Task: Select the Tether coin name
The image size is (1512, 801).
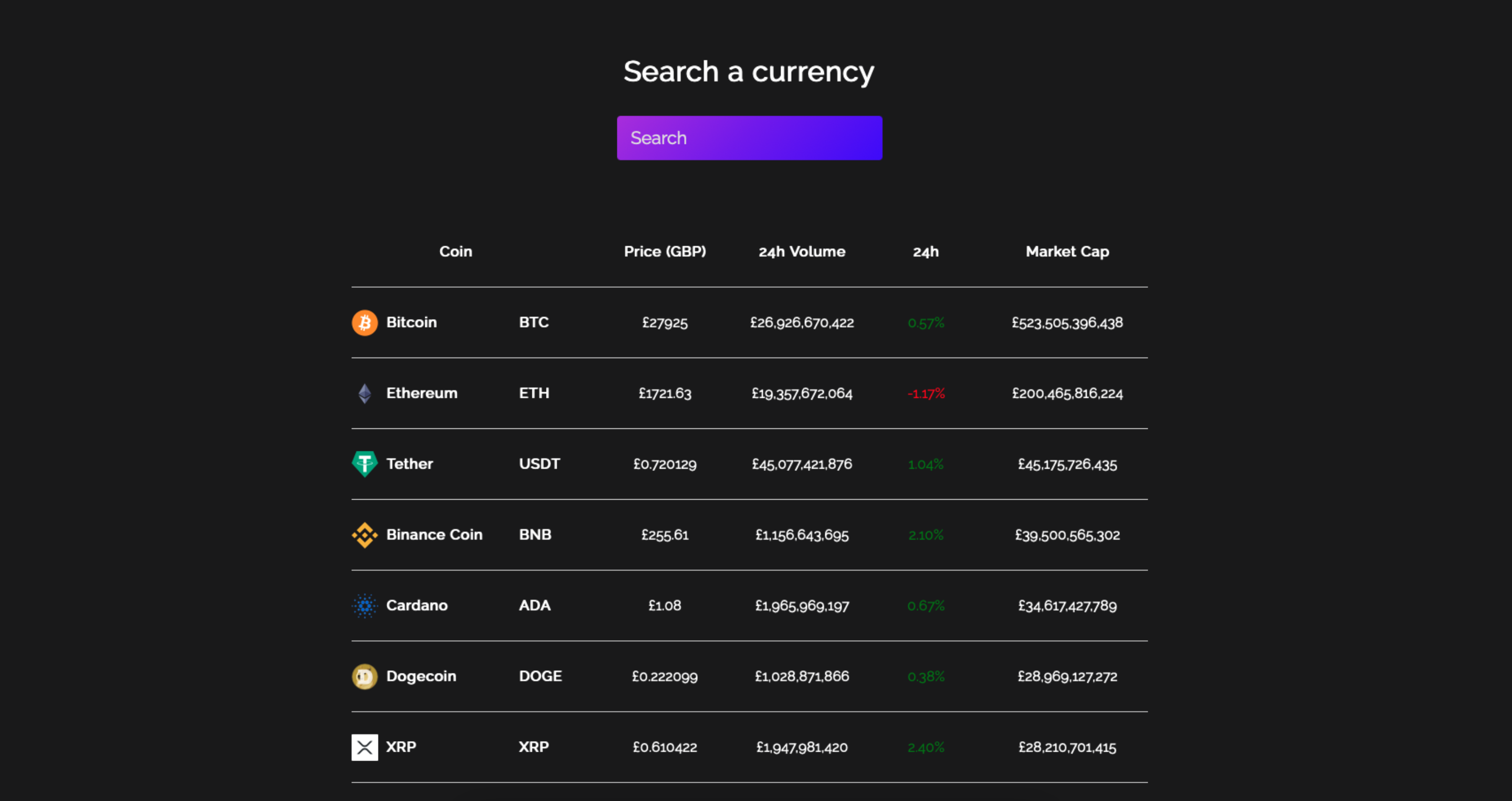Action: (x=409, y=463)
